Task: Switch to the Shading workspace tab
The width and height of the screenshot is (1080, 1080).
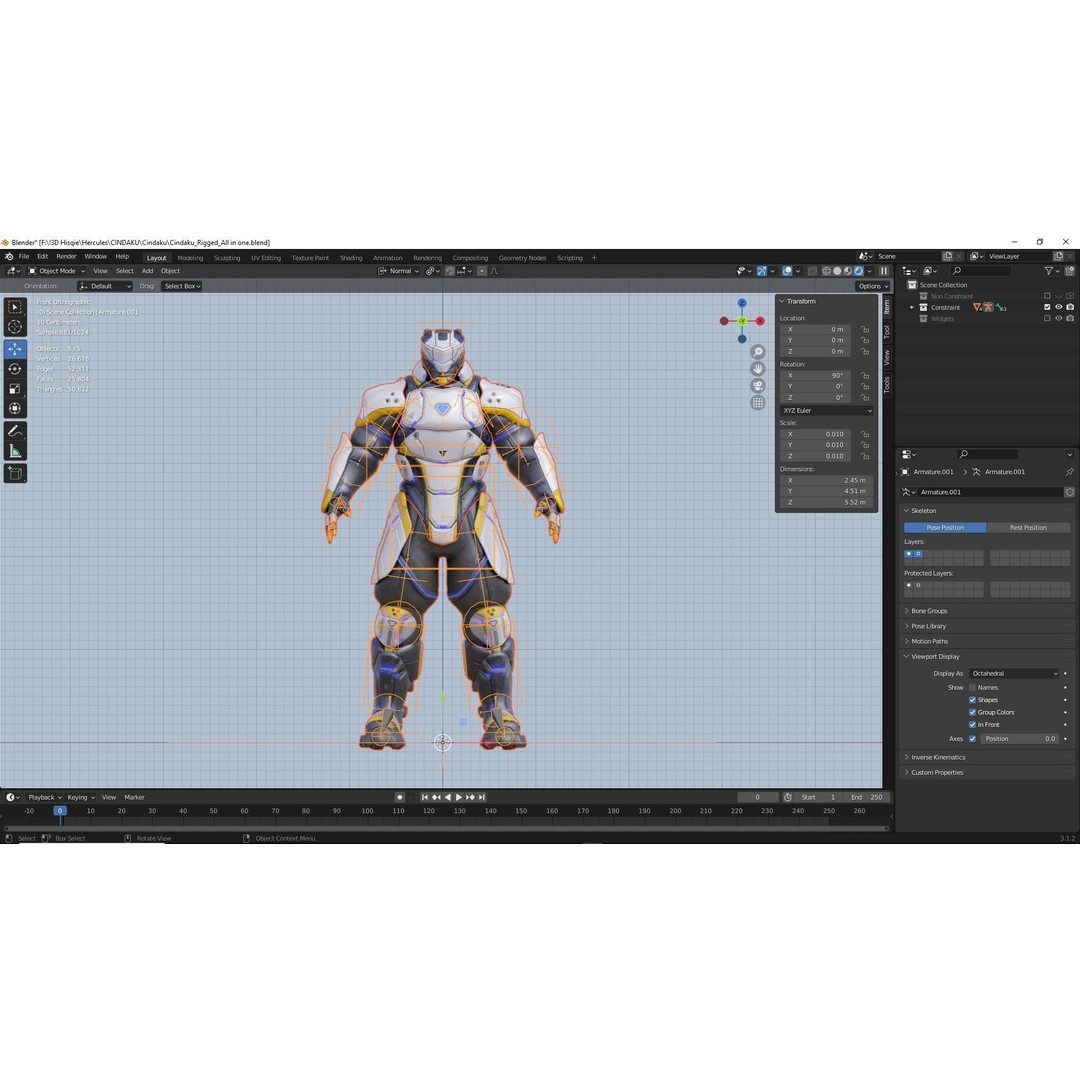Action: tap(351, 258)
